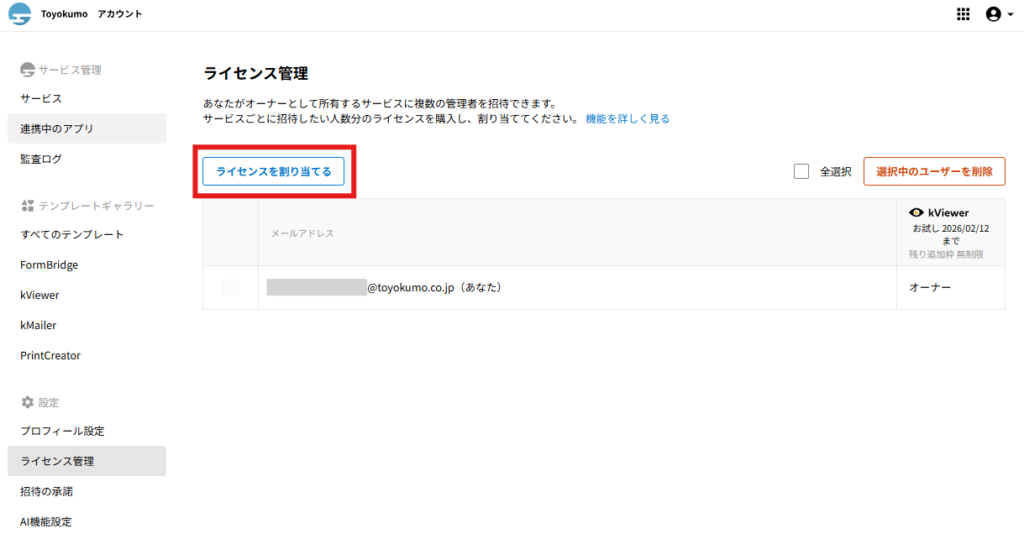Go to 監査ログ in the sidebar

(41, 159)
